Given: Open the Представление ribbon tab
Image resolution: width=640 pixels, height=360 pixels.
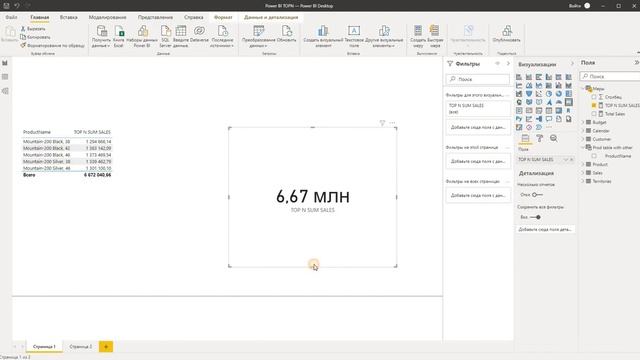Looking at the screenshot, I should [x=155, y=17].
